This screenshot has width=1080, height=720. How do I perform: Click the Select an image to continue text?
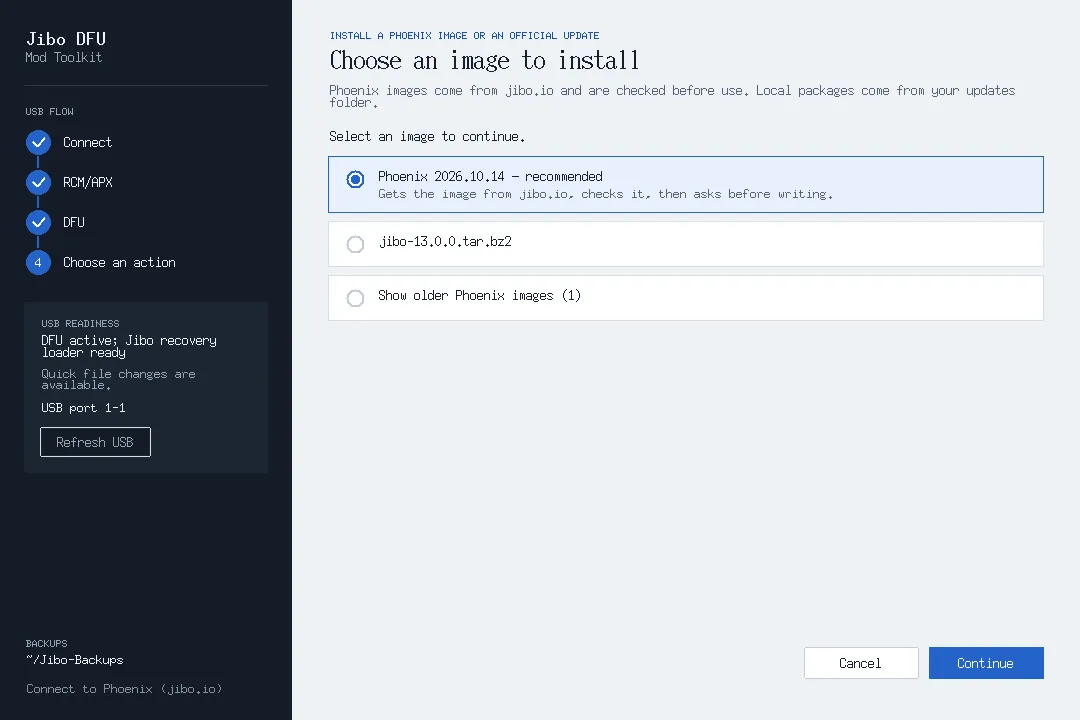pyautogui.click(x=427, y=136)
